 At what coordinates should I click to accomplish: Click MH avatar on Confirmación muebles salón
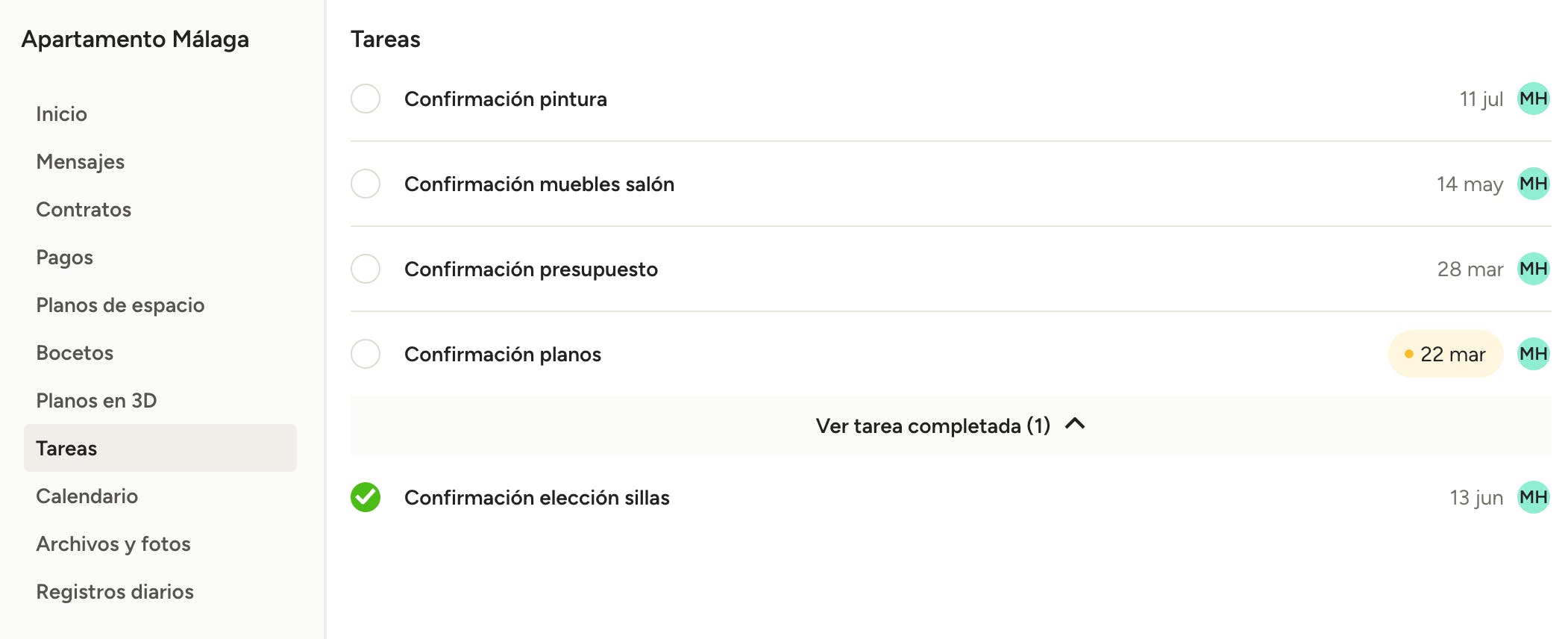pos(1533,184)
